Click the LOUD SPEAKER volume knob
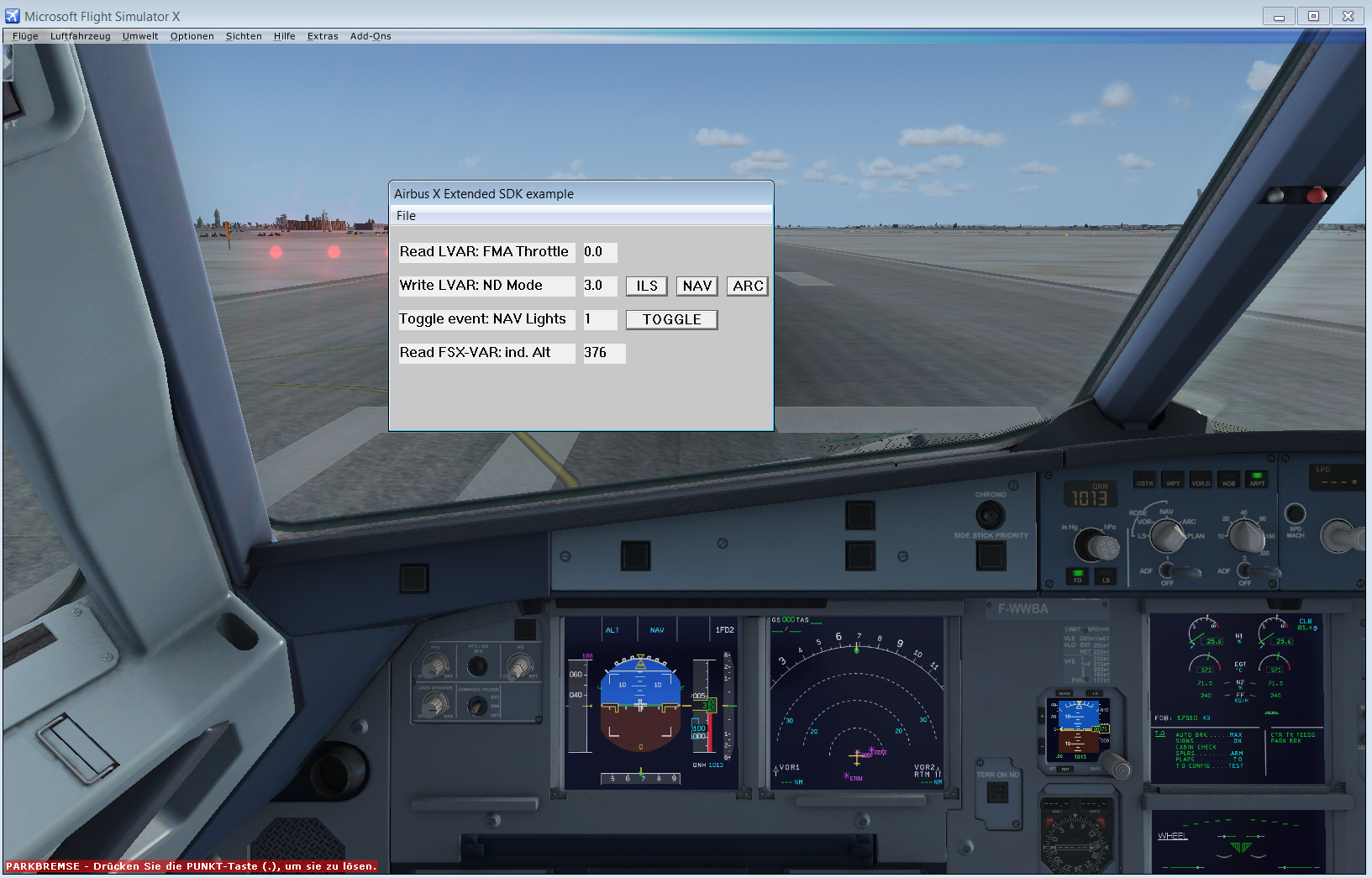The width and height of the screenshot is (1372, 878). [x=435, y=706]
